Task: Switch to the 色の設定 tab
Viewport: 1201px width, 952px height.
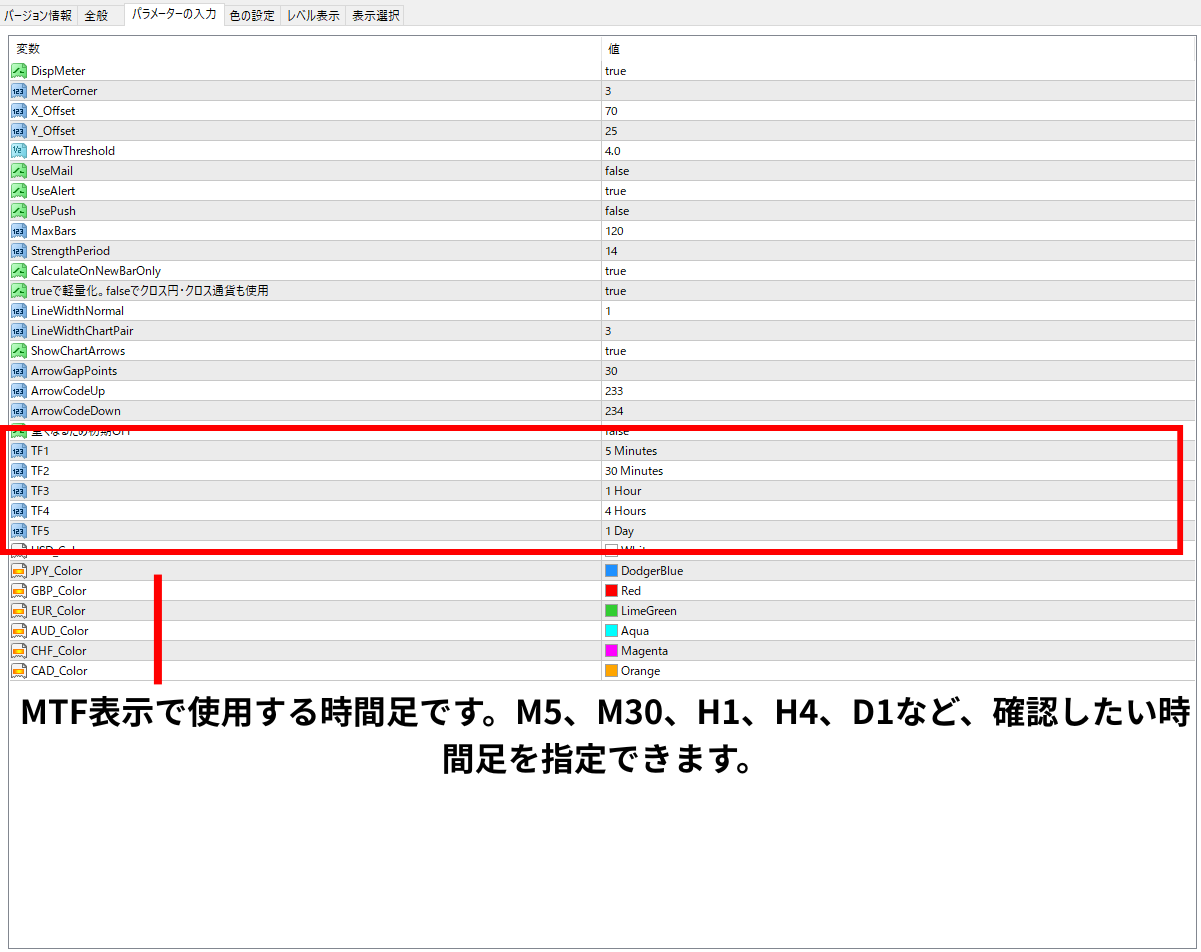Action: [252, 16]
